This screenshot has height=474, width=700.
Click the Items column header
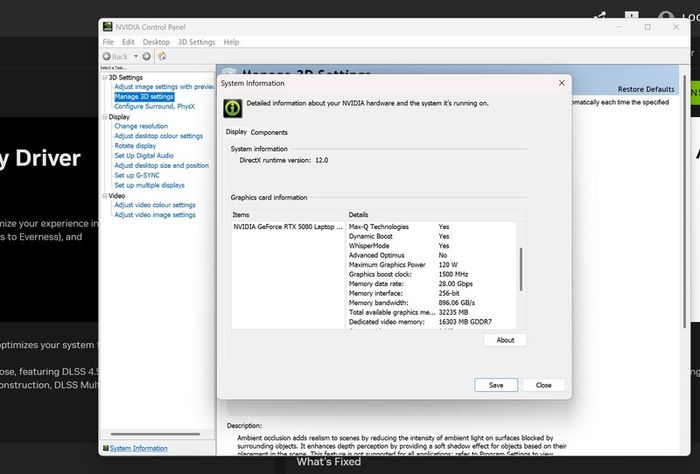(x=288, y=215)
